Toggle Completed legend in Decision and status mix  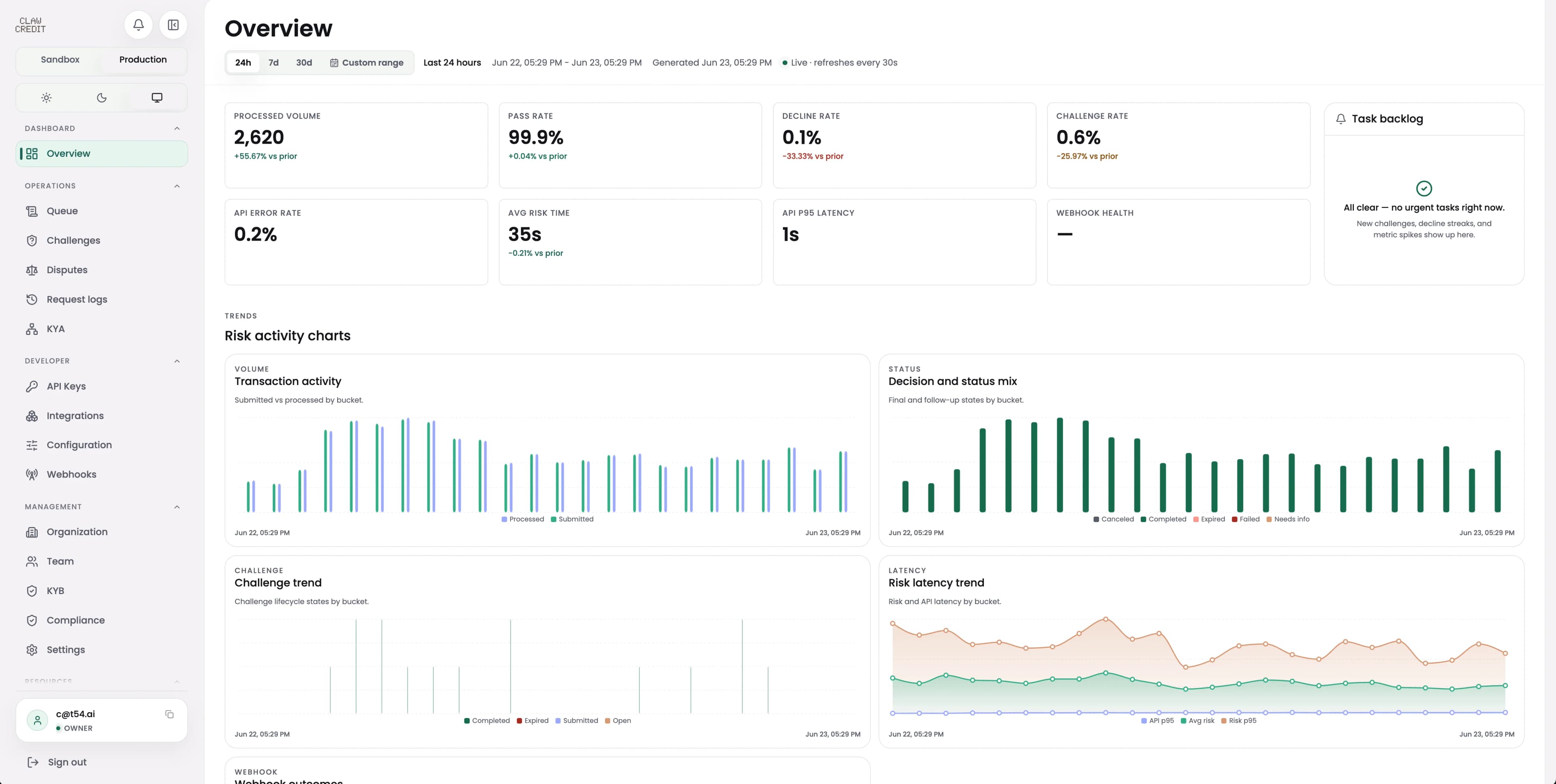coord(1163,519)
